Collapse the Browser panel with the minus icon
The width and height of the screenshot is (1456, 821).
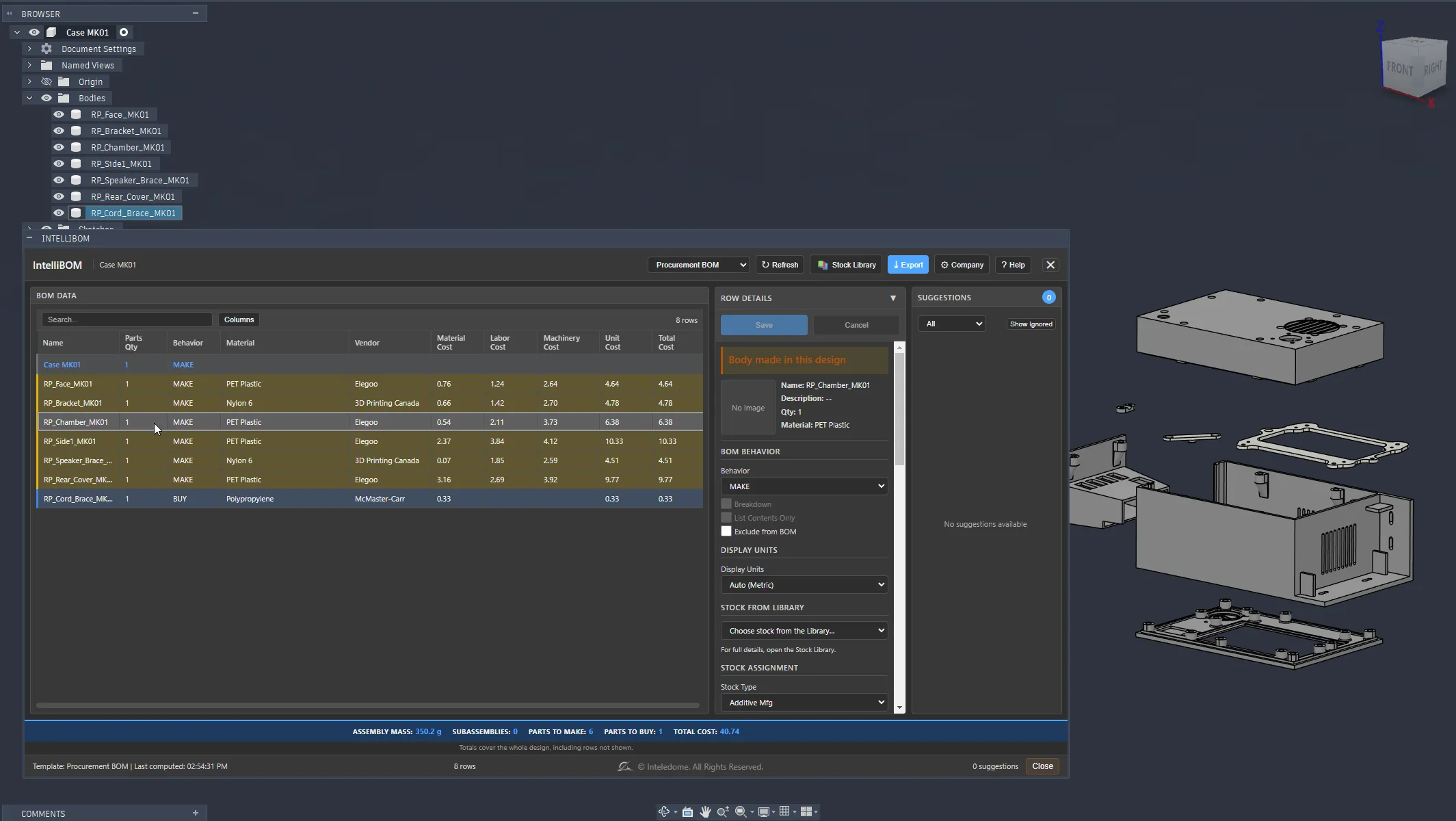click(195, 13)
